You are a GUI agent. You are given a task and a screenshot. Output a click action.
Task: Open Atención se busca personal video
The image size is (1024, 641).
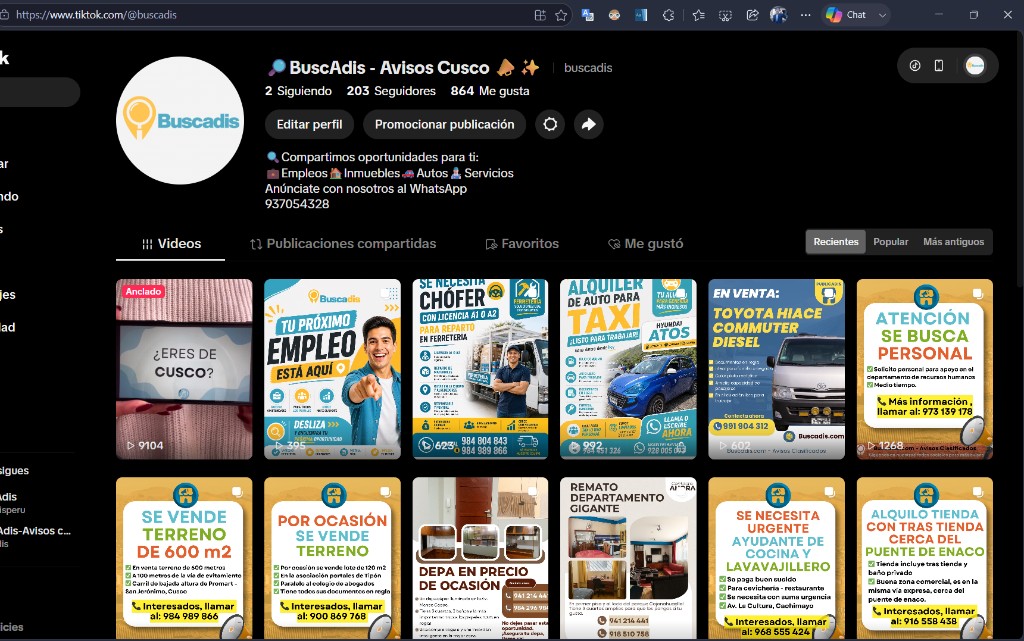coord(925,369)
